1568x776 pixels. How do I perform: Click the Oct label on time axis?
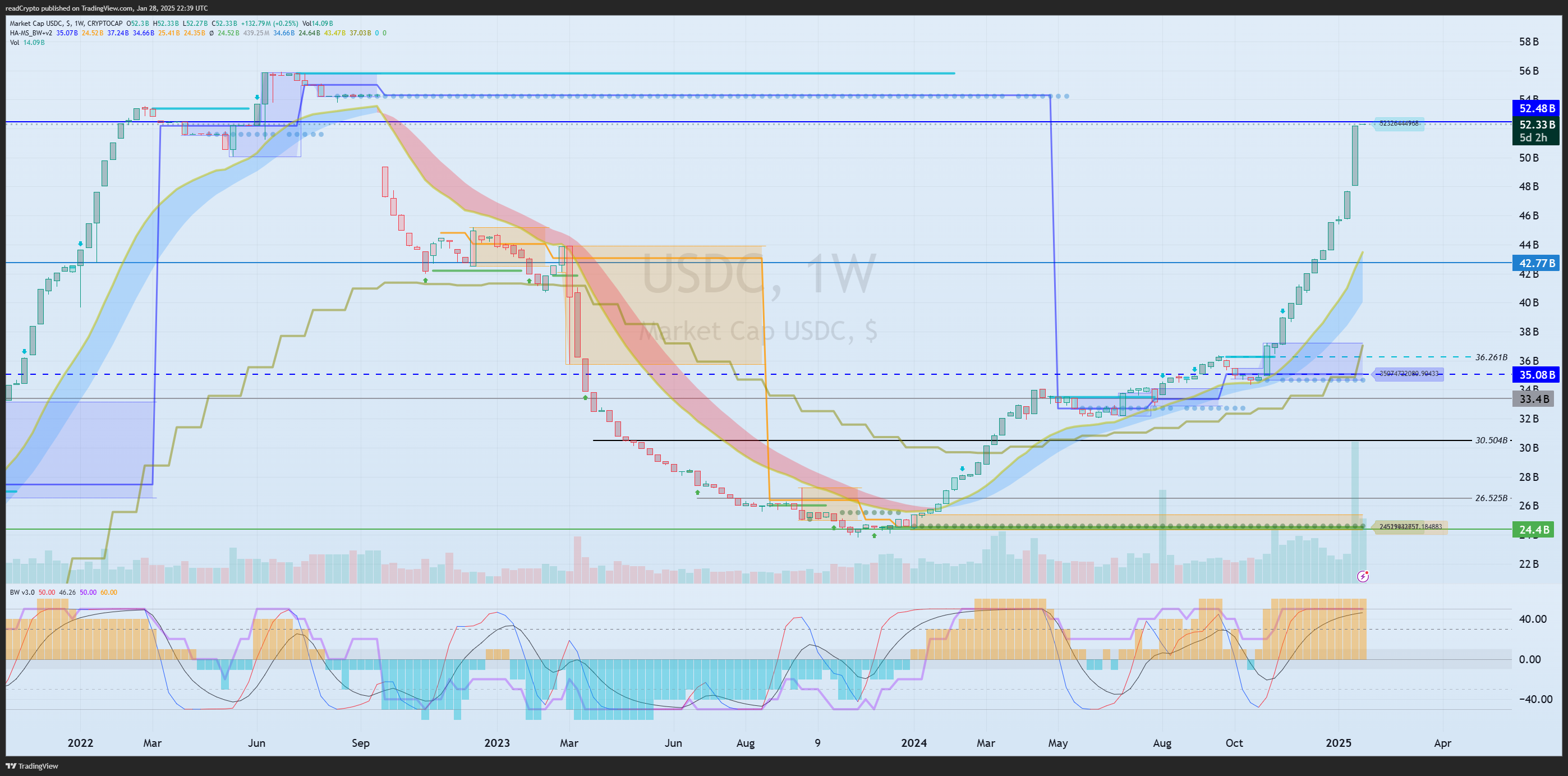pos(1234,743)
